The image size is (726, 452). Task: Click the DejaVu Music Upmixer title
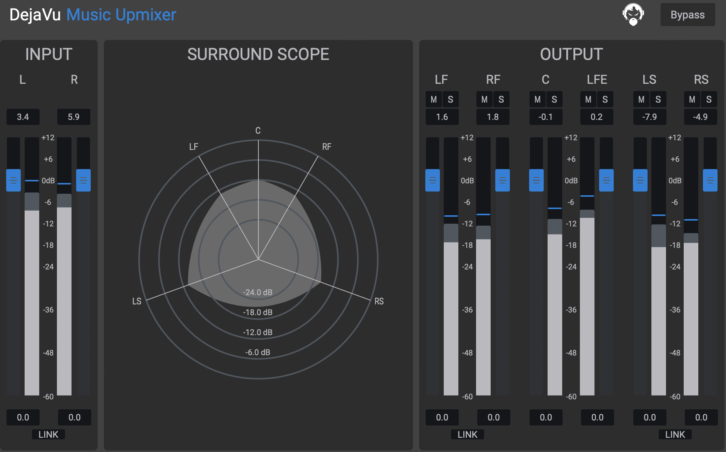tap(93, 15)
